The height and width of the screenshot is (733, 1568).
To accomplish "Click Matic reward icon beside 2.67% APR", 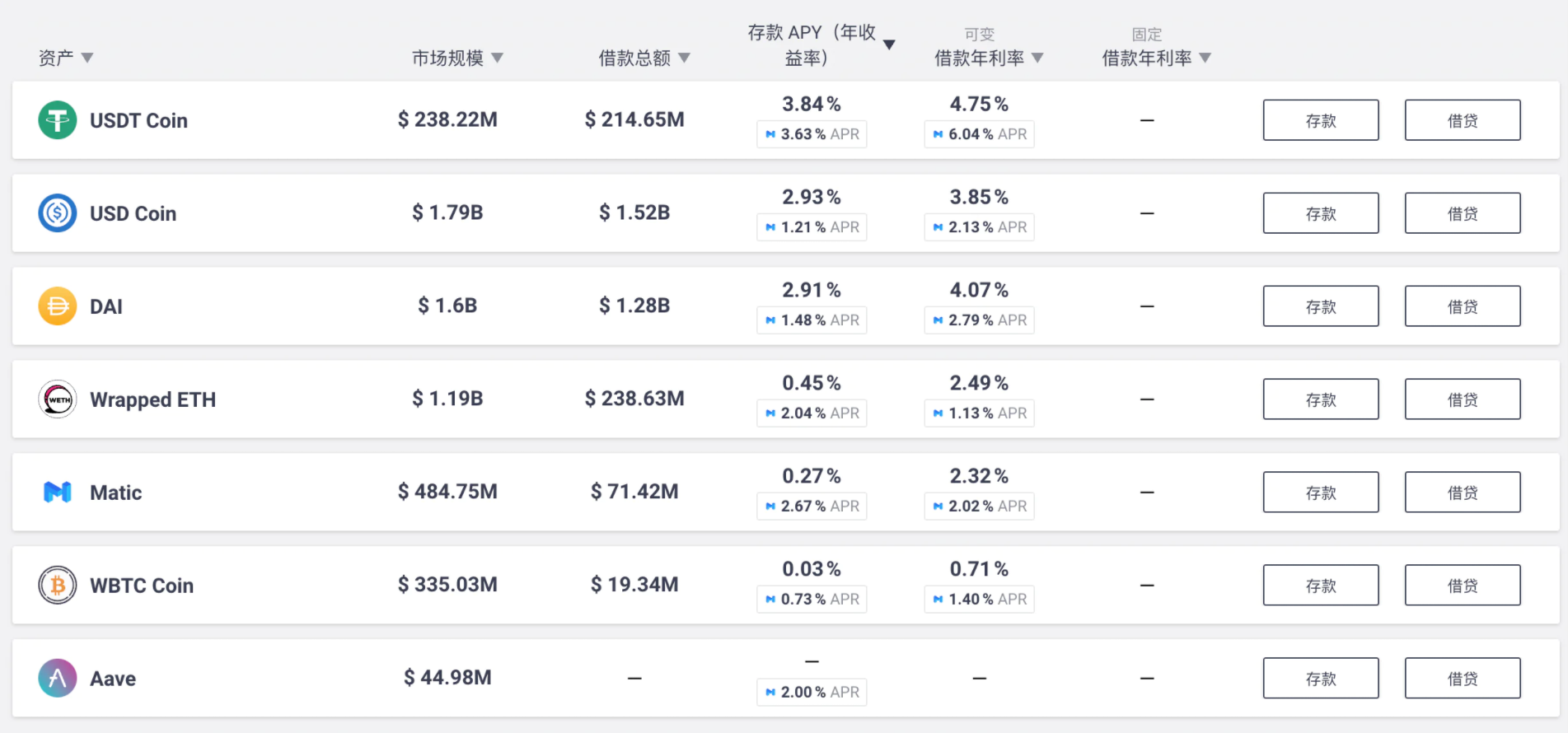I will (x=770, y=507).
